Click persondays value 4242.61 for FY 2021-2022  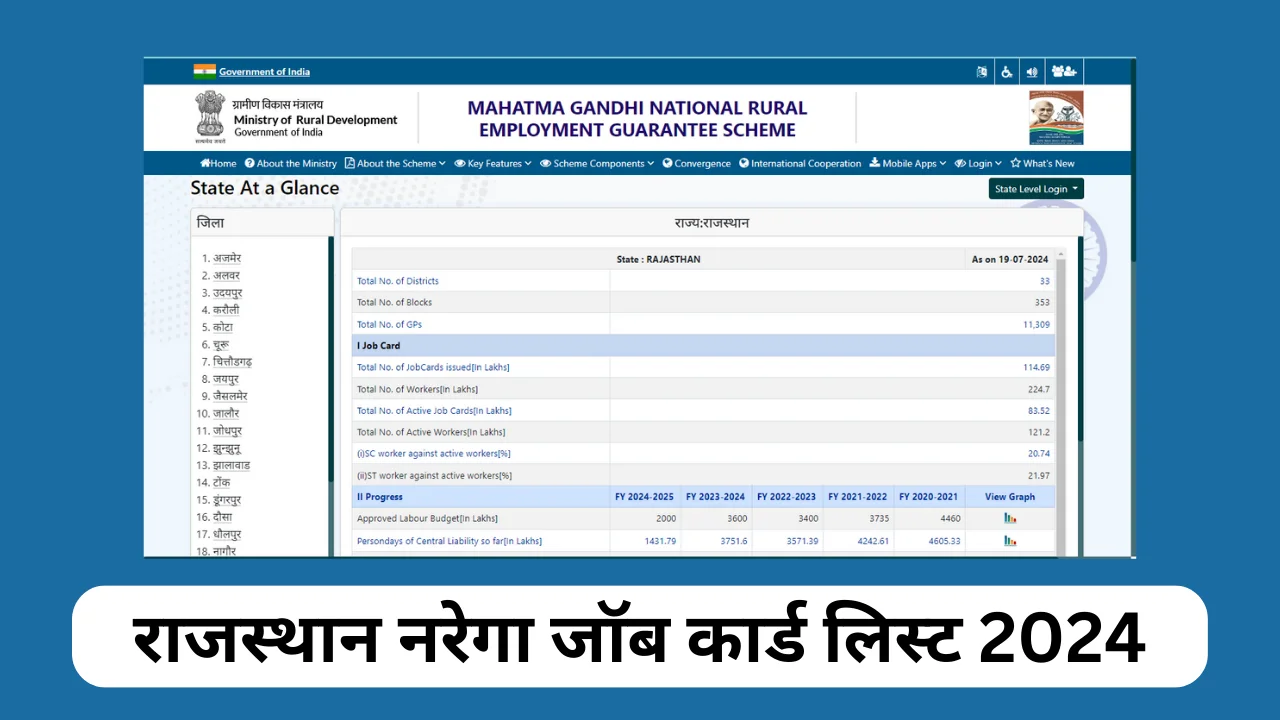point(872,541)
